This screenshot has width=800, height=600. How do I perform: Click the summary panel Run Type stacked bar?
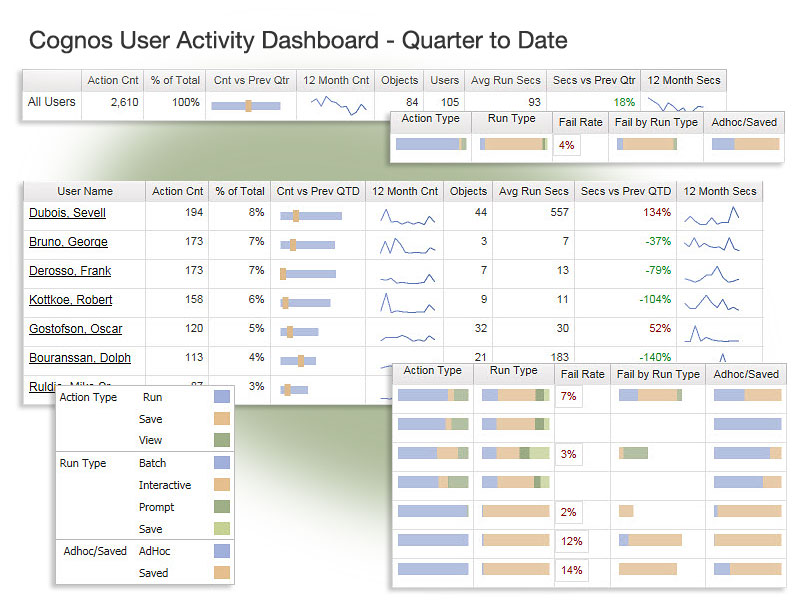(514, 144)
